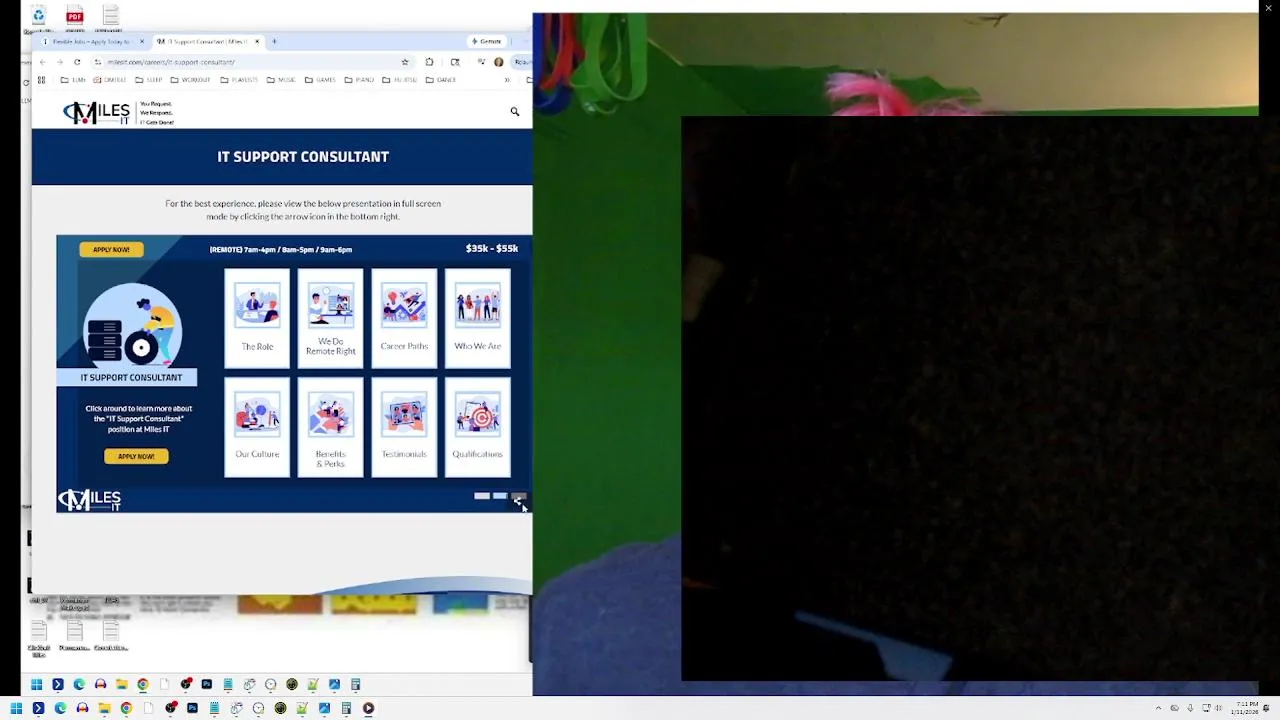This screenshot has width=1280, height=720.
Task: Go back in browser history
Action: click(42, 62)
